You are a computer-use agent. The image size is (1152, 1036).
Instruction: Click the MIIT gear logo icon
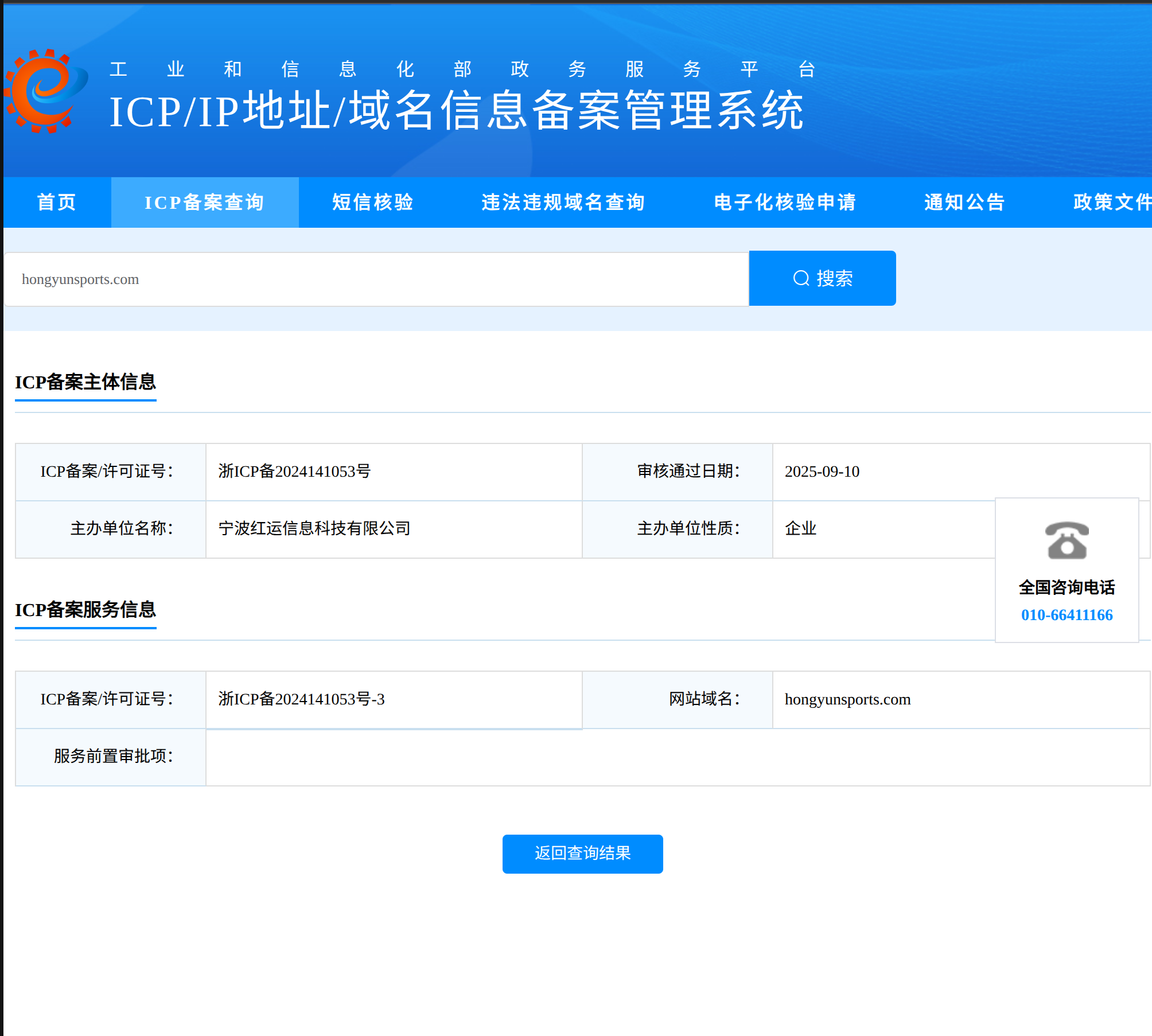46,91
